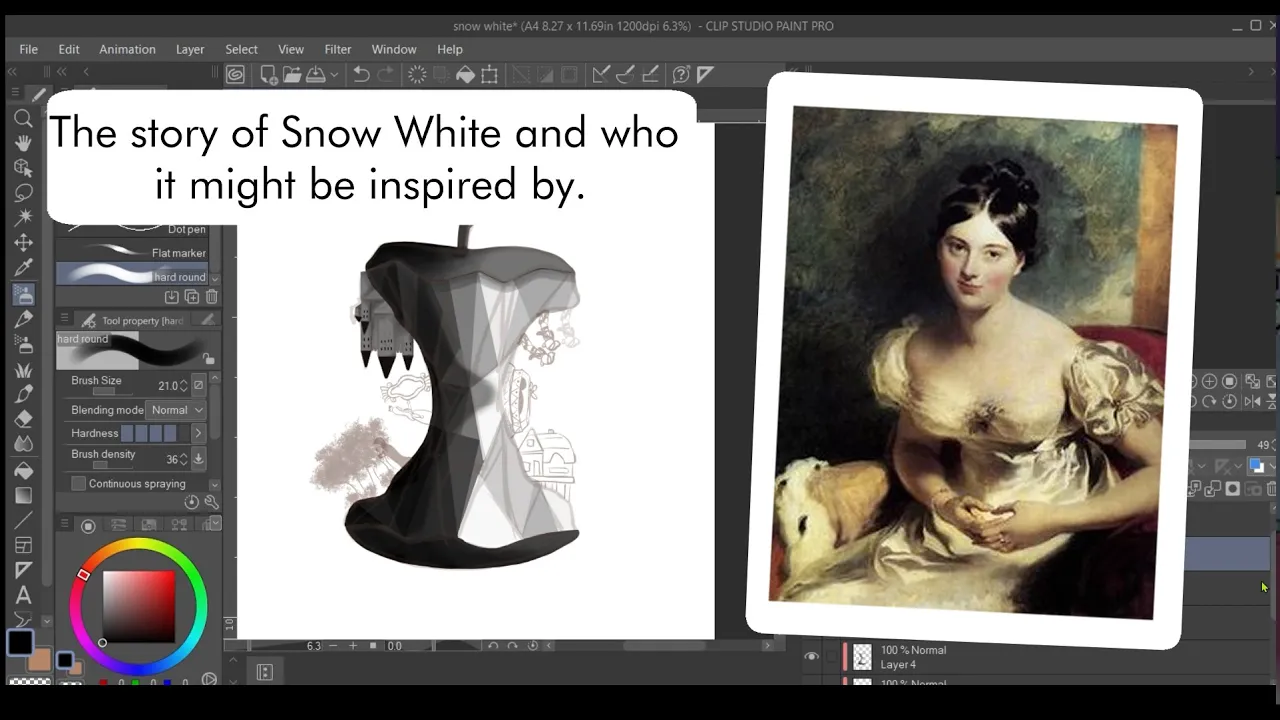Screen dimensions: 1280x720
Task: Select the Auto select magic wand tool
Action: 23,217
